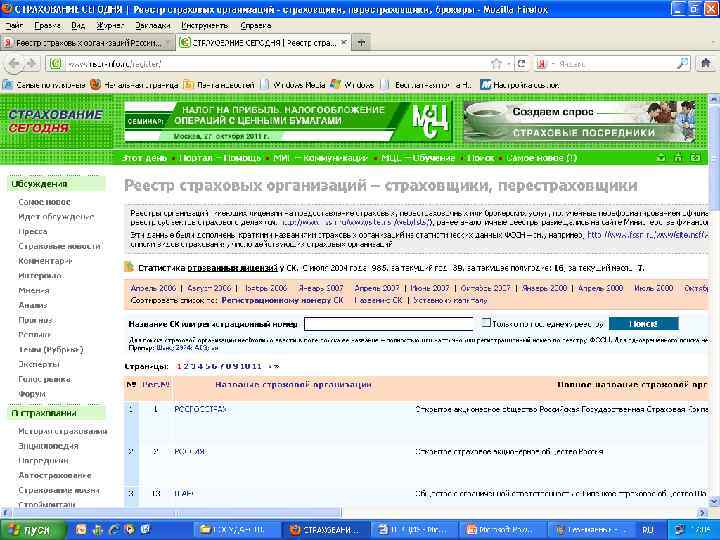
Task: Open the Закладки menu
Action: pyautogui.click(x=153, y=26)
